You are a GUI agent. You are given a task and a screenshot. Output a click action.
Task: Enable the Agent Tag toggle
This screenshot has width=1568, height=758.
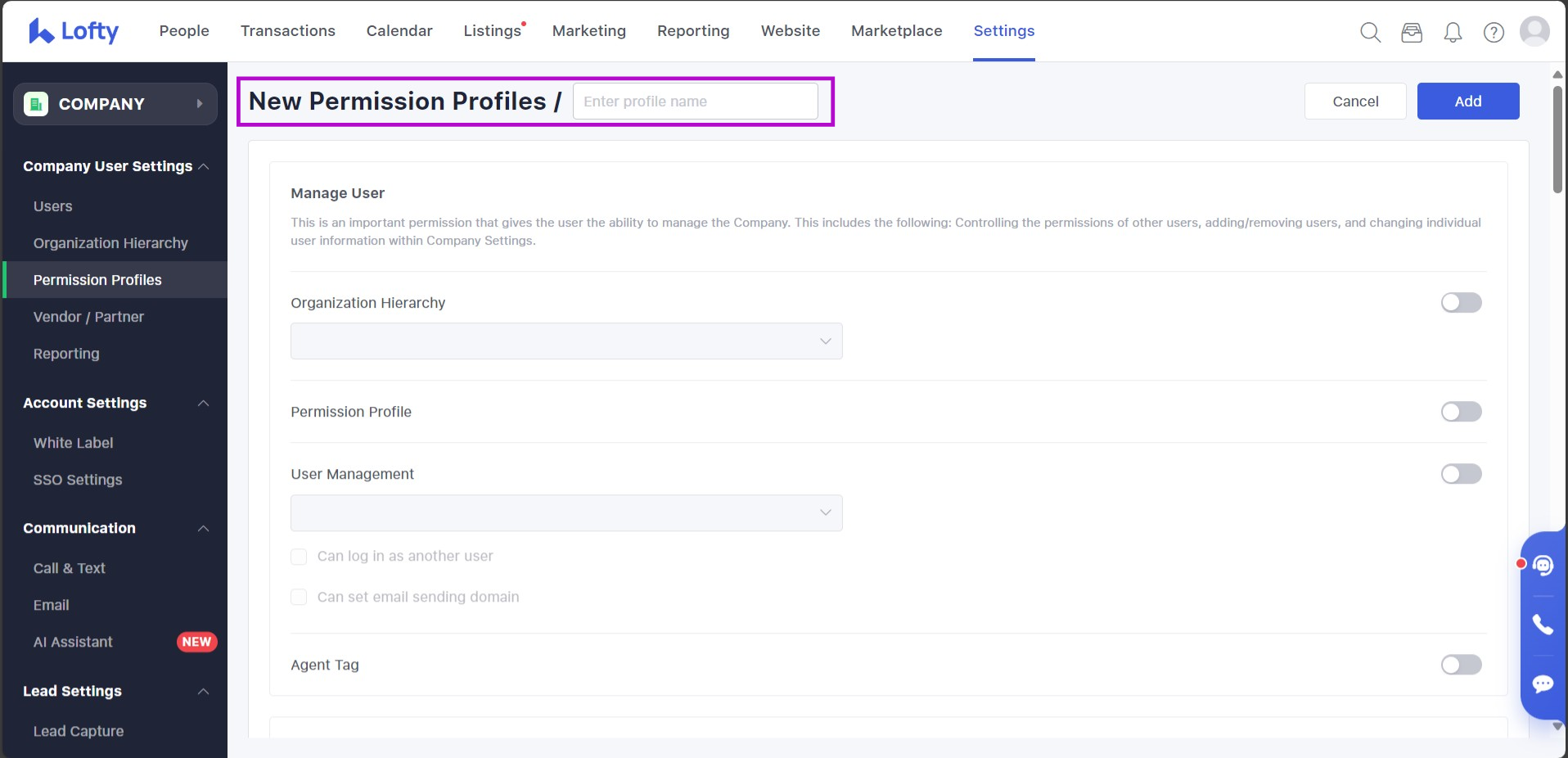click(1461, 665)
